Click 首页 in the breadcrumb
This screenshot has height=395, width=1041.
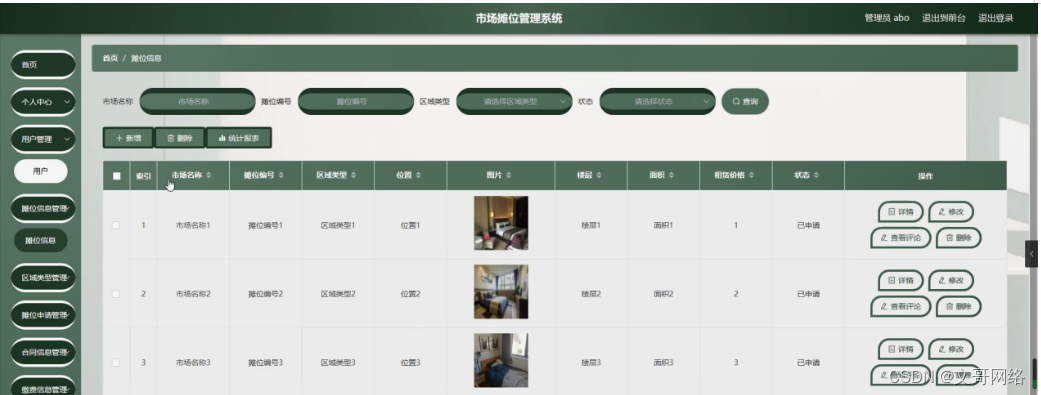[x=110, y=58]
